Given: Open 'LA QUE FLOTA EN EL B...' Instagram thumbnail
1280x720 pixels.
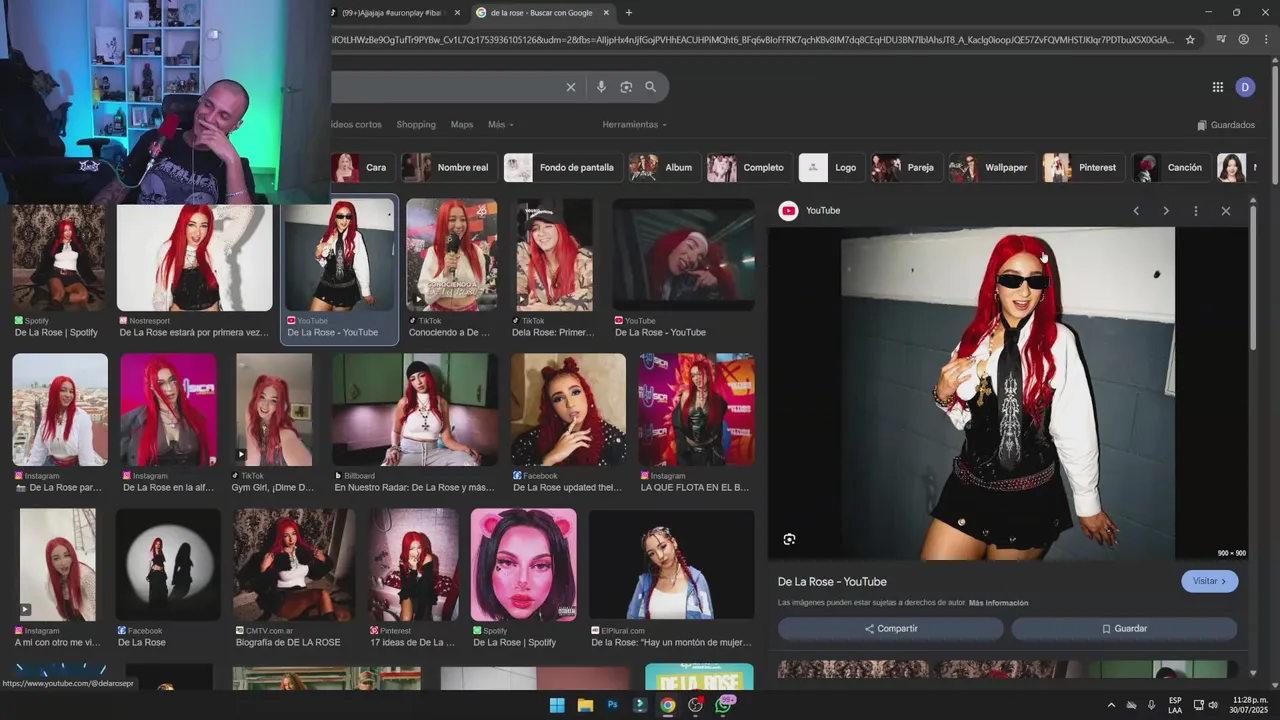Looking at the screenshot, I should click(x=697, y=409).
